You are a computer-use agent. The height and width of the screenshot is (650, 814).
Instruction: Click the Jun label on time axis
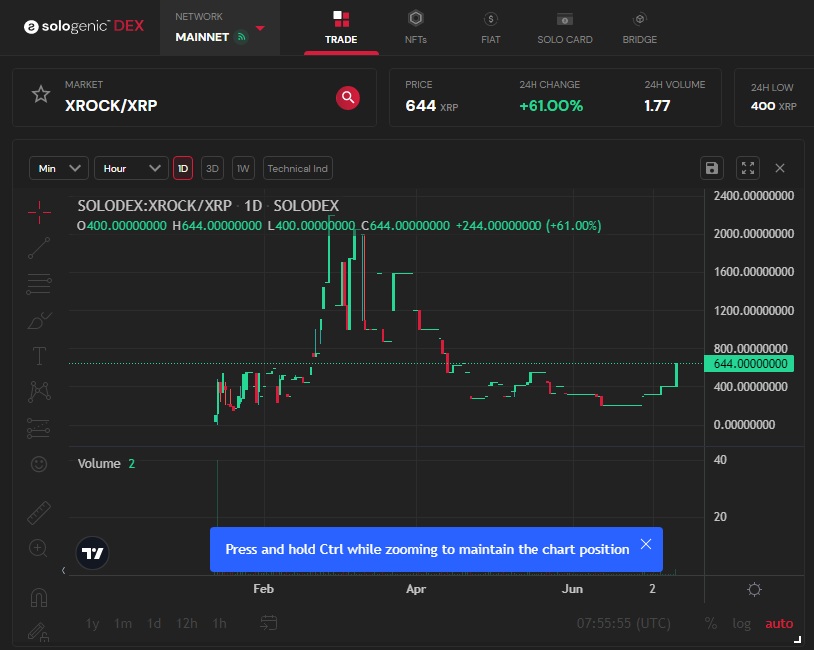(x=572, y=589)
